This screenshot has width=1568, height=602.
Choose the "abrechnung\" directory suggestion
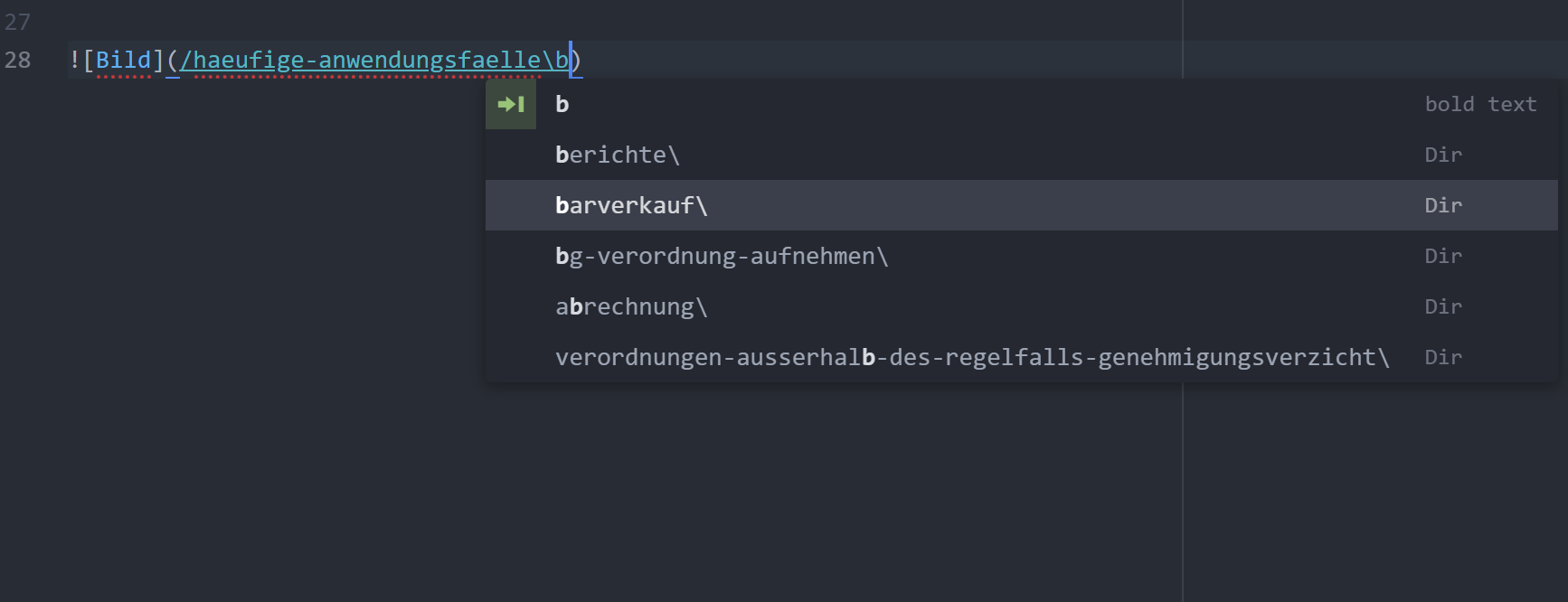point(631,306)
